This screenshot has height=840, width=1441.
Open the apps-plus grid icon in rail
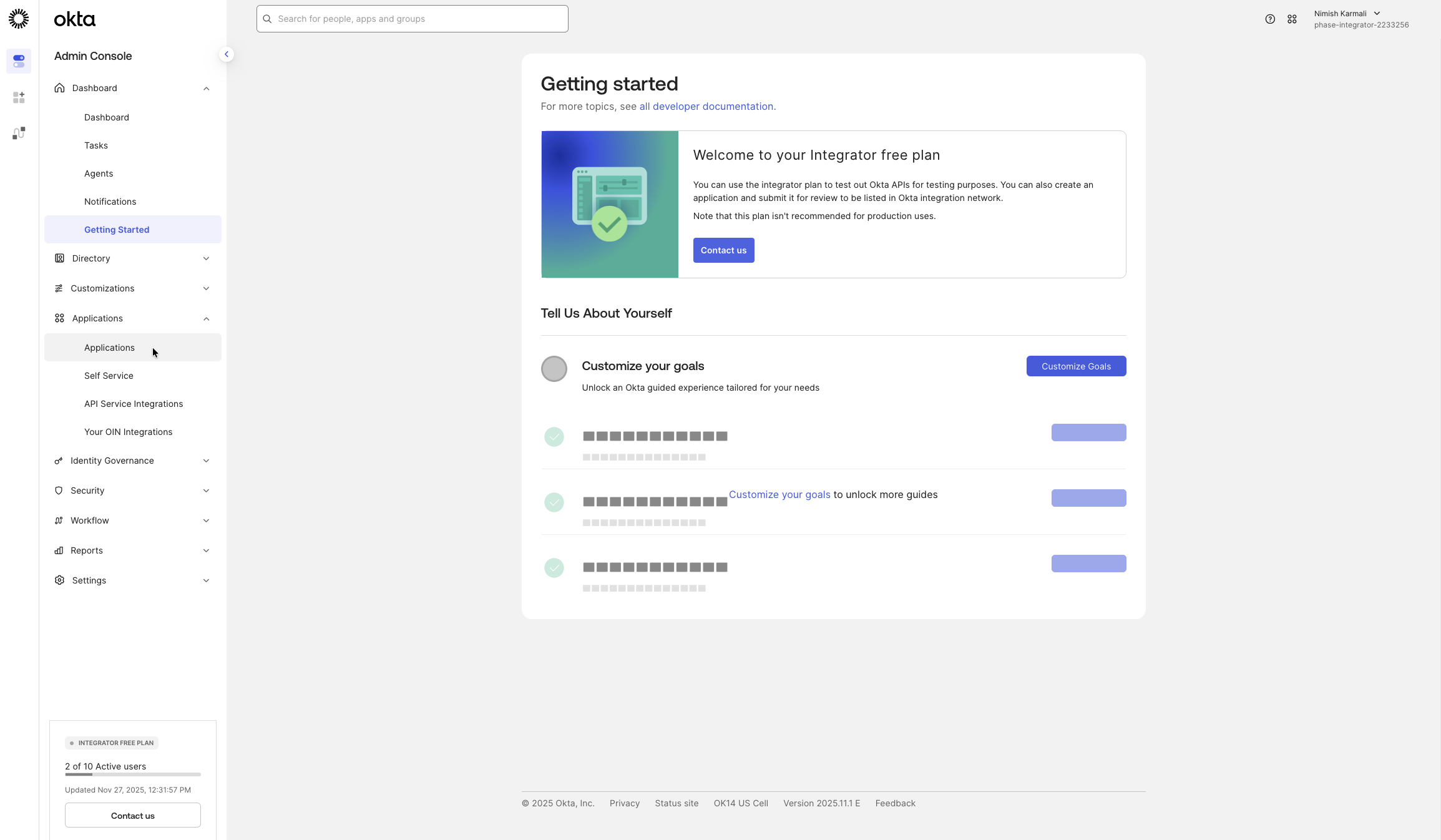coord(19,97)
